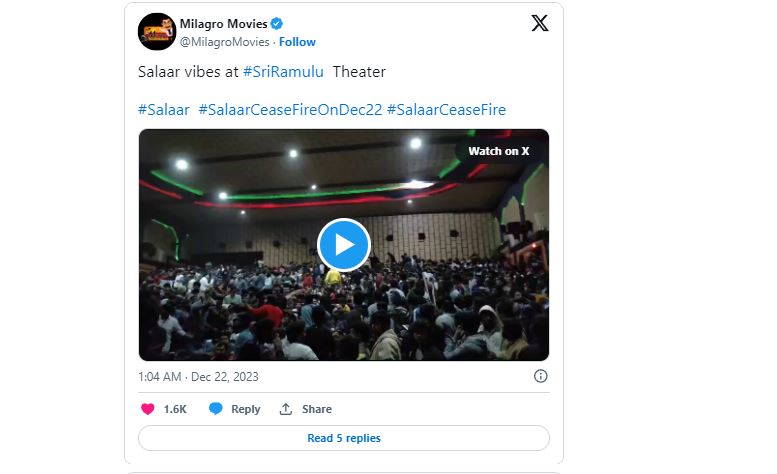Screen dimensions: 777x474
Task: Click the blue verified badge
Action: 276,24
